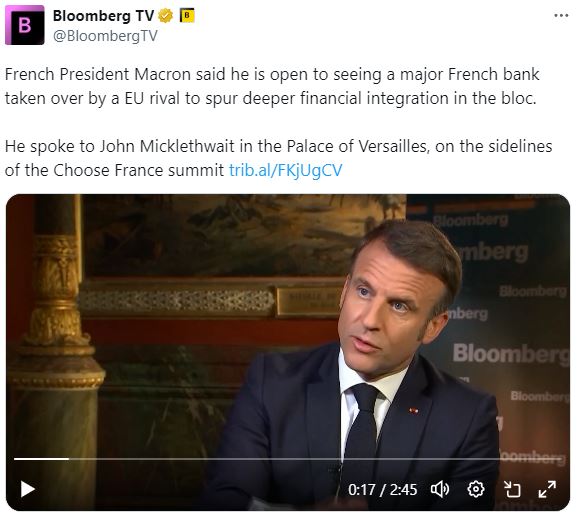Open the three-dot more options menu
Viewport: 578px width, 520px height.
coord(561,15)
